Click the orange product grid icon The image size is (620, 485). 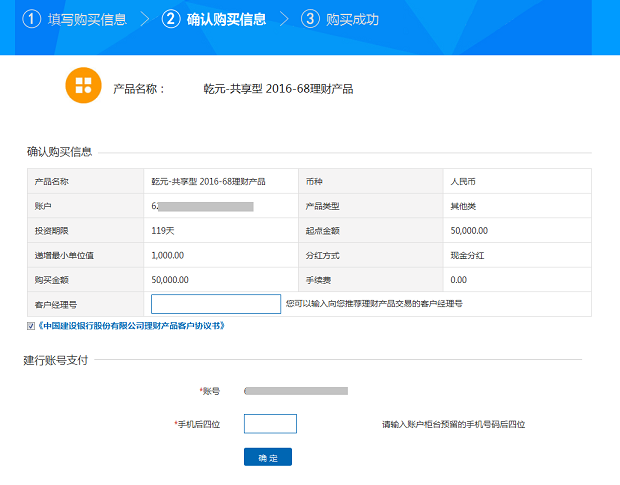84,85
